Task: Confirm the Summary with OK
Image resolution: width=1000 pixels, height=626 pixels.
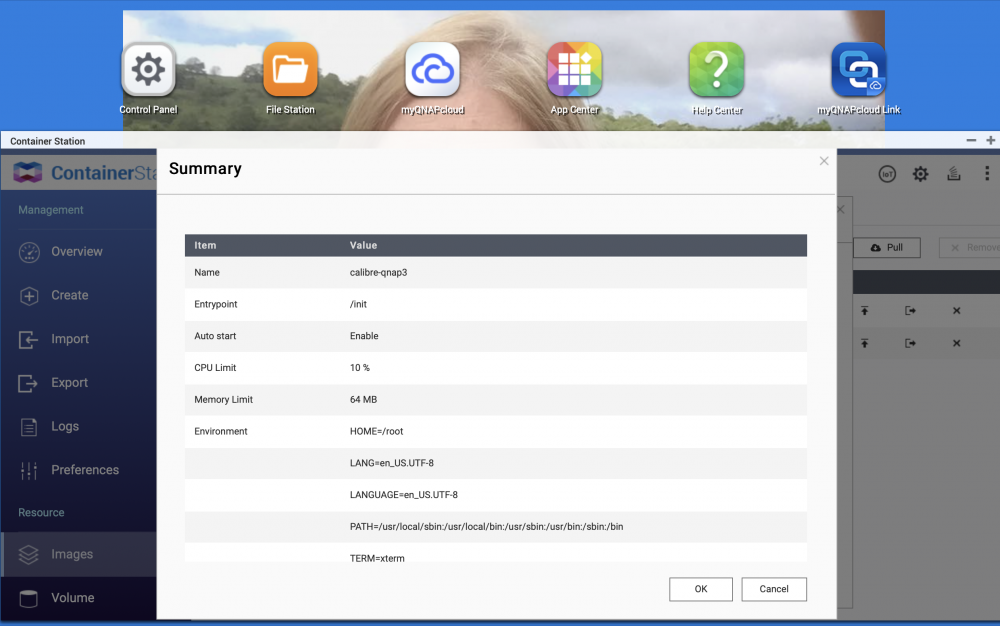Action: [x=701, y=589]
